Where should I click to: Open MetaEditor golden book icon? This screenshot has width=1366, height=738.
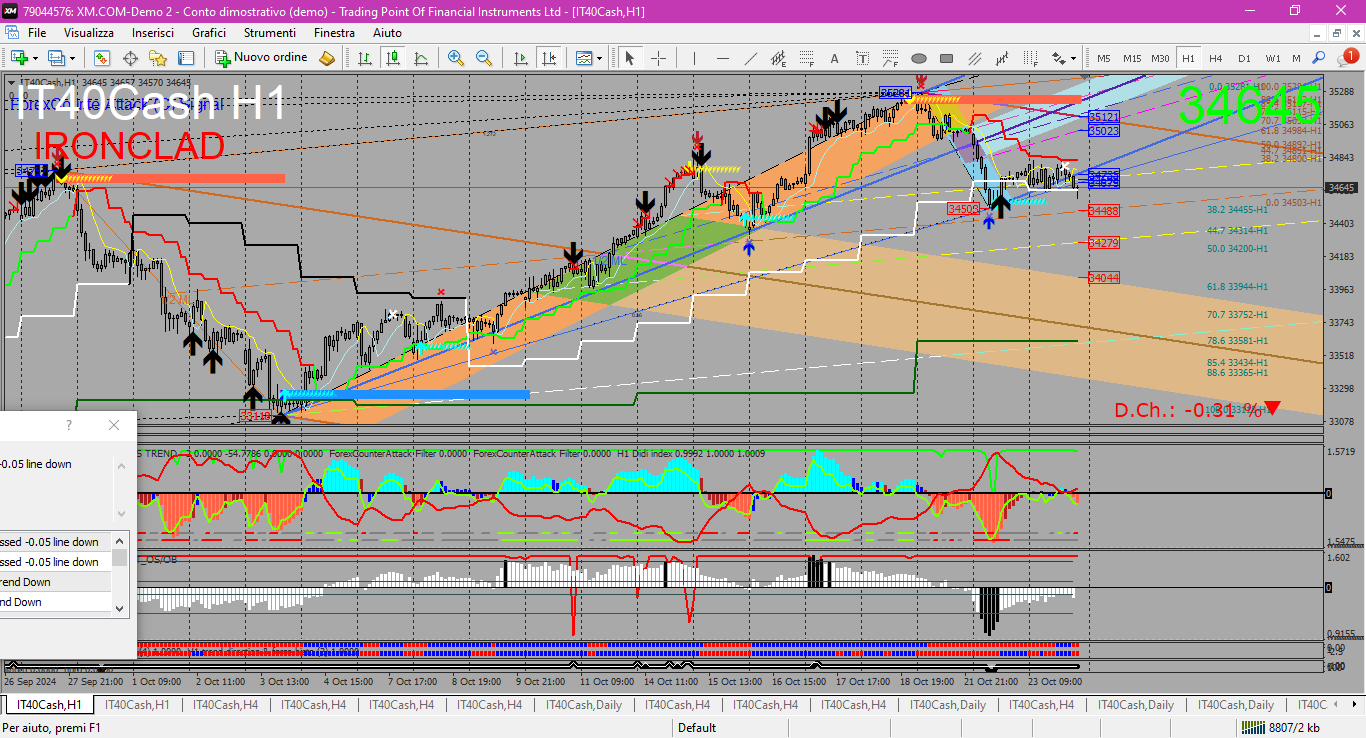(x=327, y=58)
